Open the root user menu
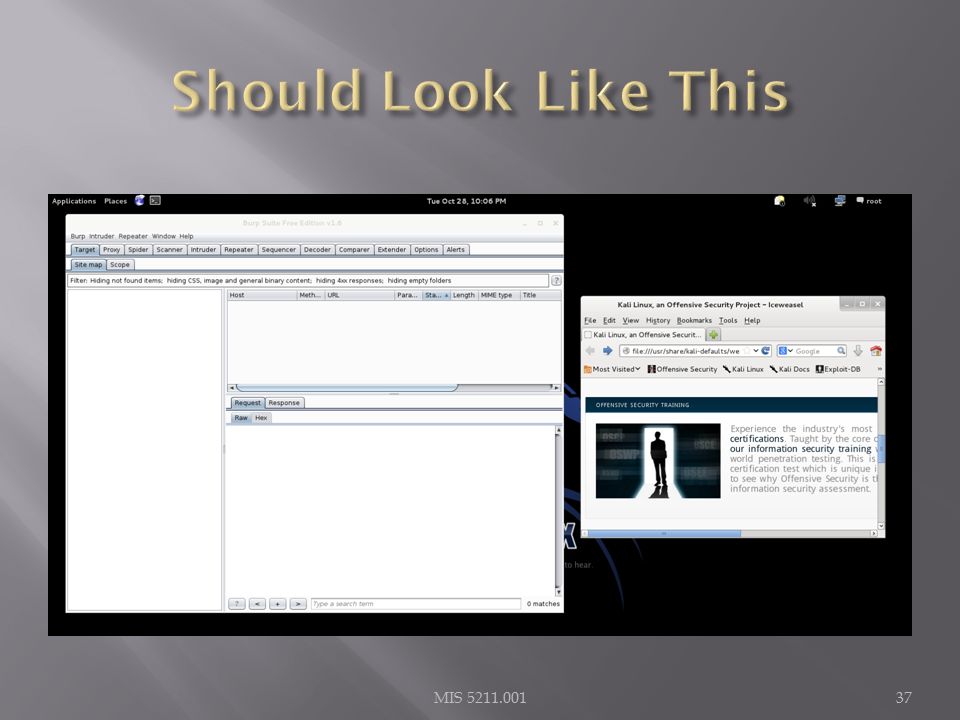 pos(869,201)
